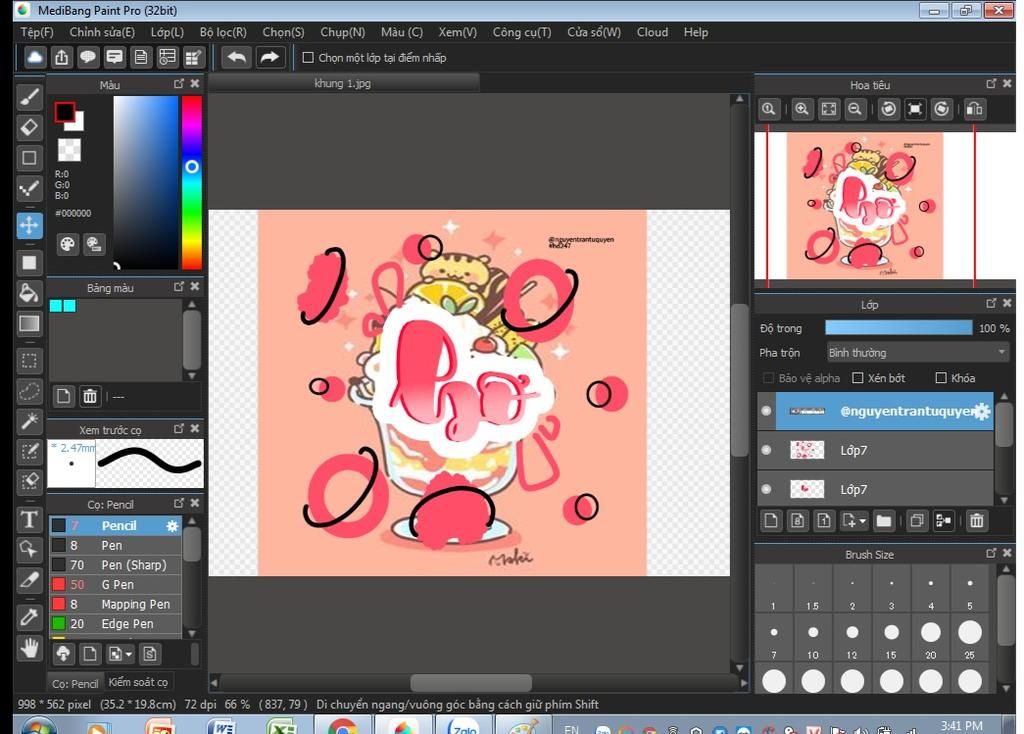The image size is (1024, 734).
Task: Select the Edge Pen brush
Action: (x=115, y=624)
